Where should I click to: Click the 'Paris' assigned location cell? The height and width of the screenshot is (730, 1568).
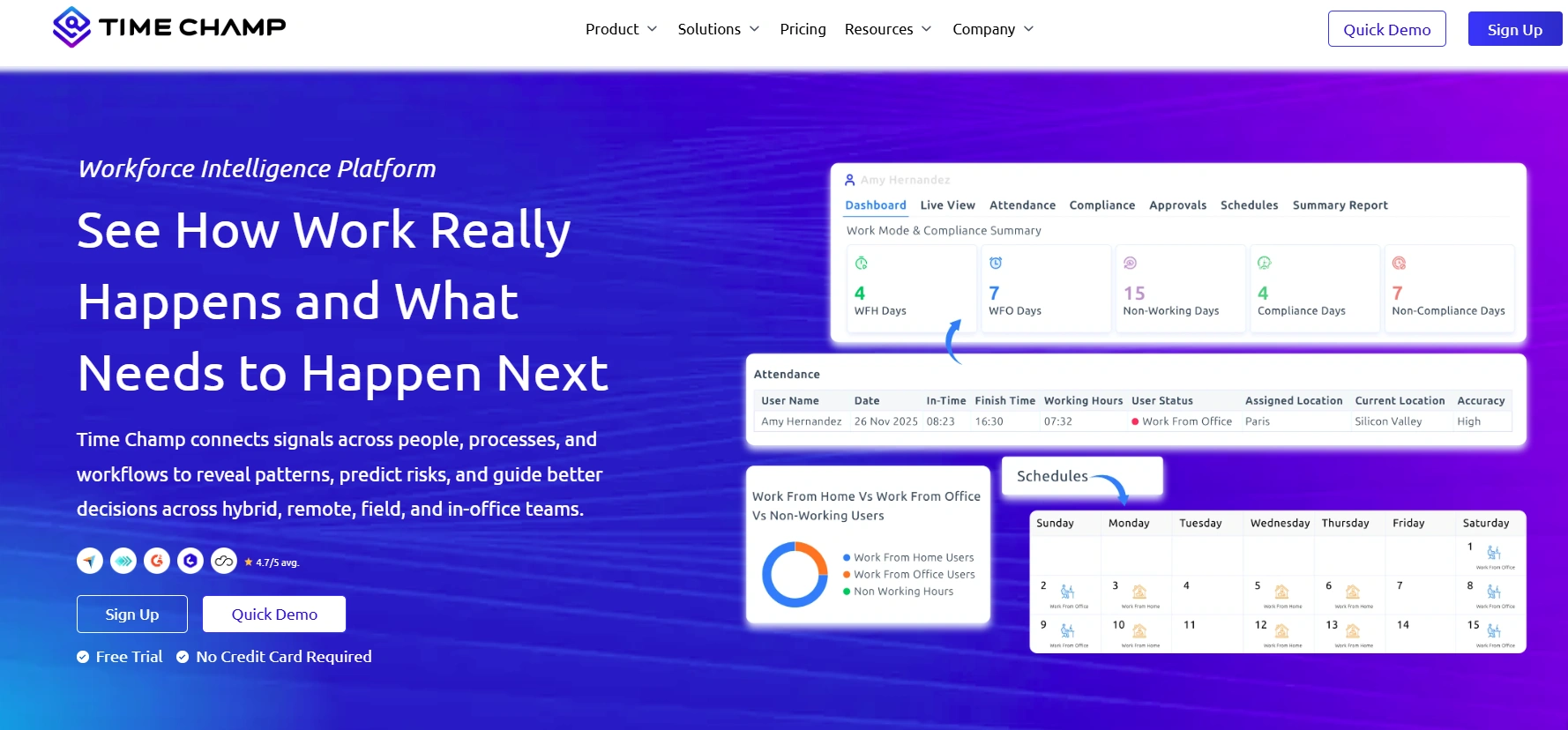pyautogui.click(x=1258, y=421)
